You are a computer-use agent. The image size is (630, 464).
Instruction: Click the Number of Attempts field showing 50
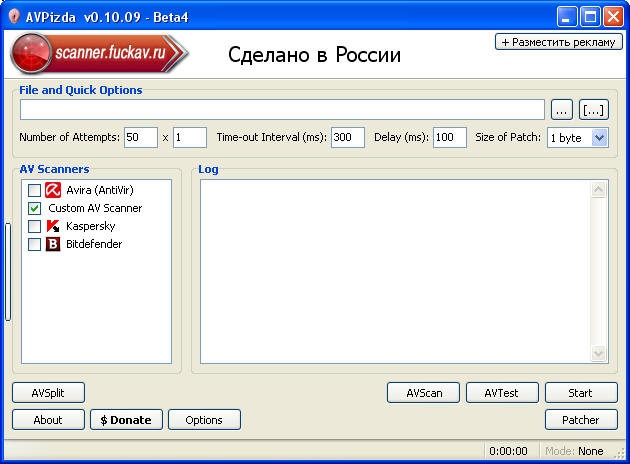(141, 137)
